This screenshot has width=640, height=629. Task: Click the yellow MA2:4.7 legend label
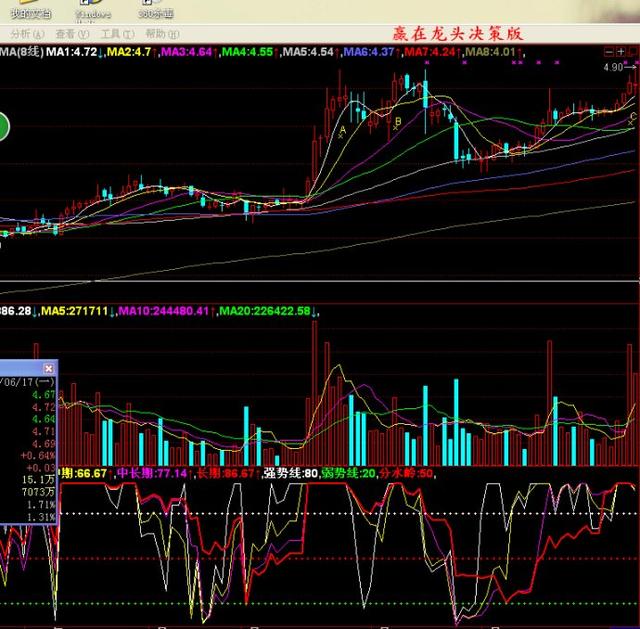(129, 52)
